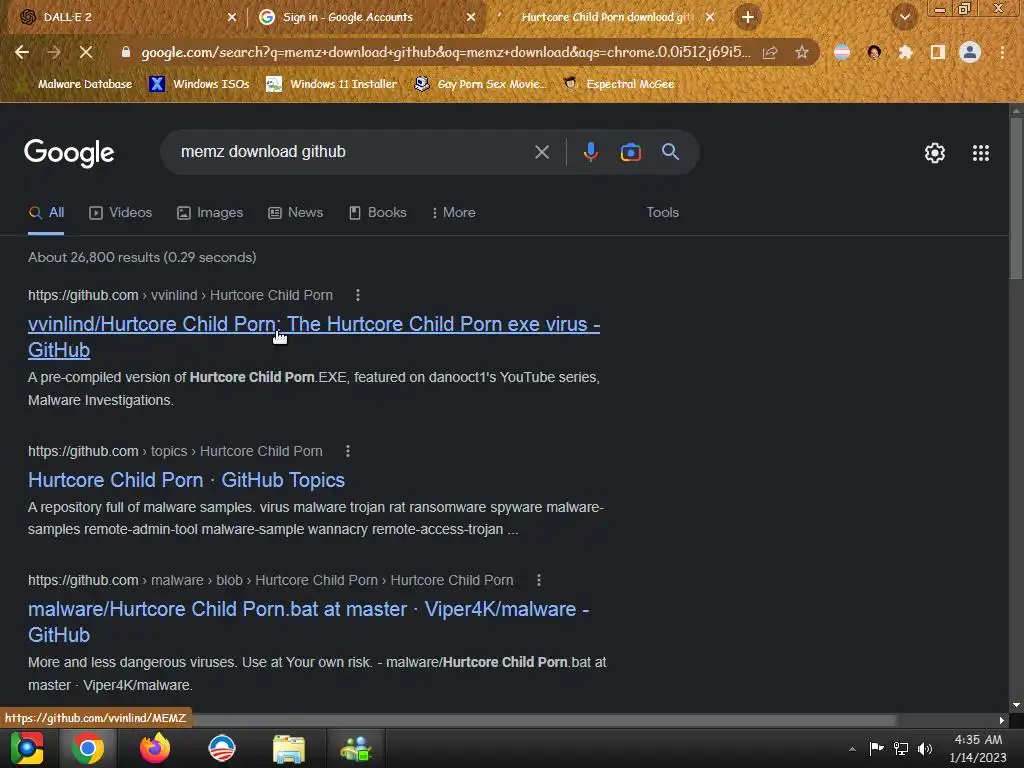Share this page from the address bar

tap(770, 52)
